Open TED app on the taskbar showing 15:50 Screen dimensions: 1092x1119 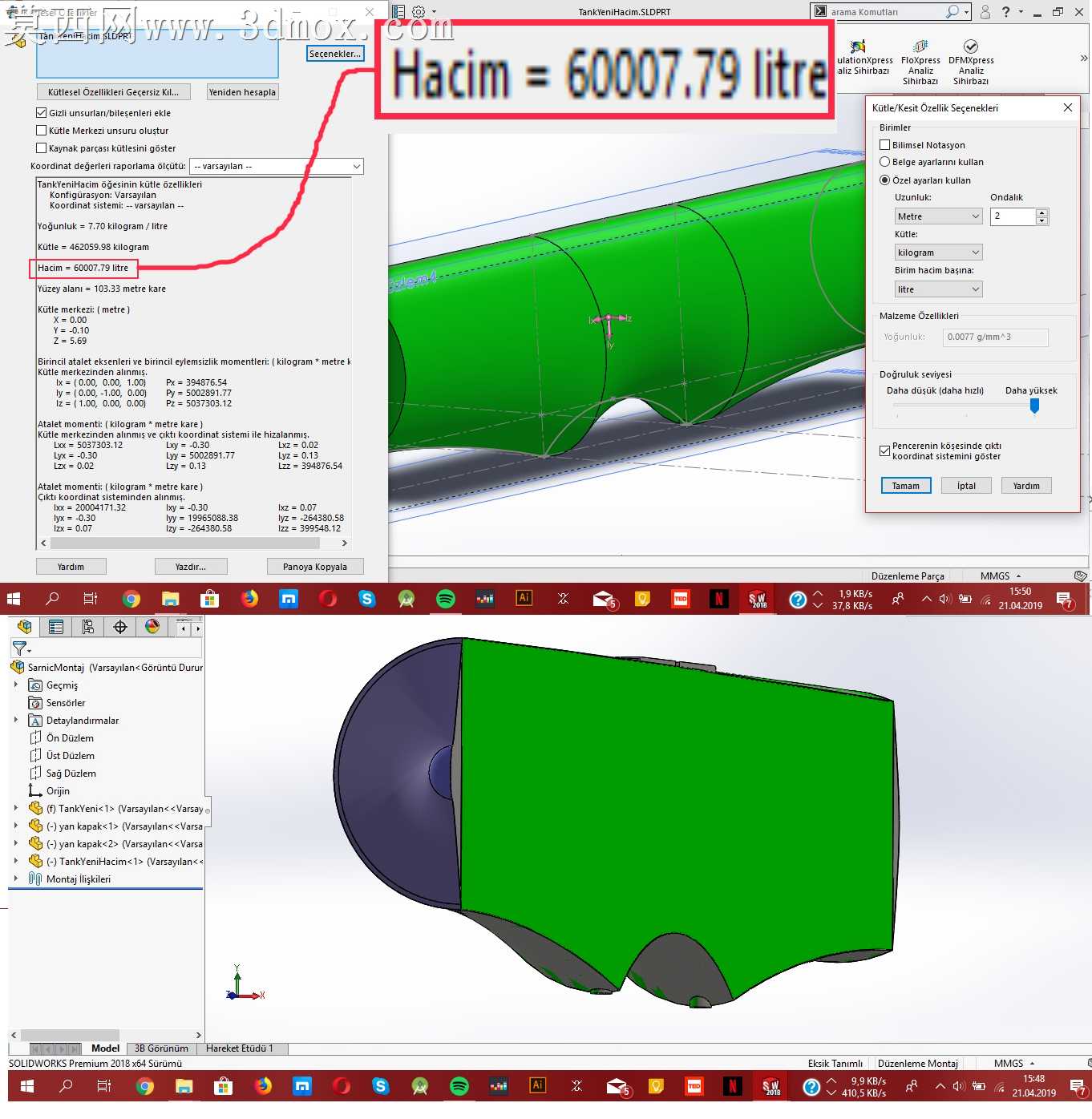[681, 599]
